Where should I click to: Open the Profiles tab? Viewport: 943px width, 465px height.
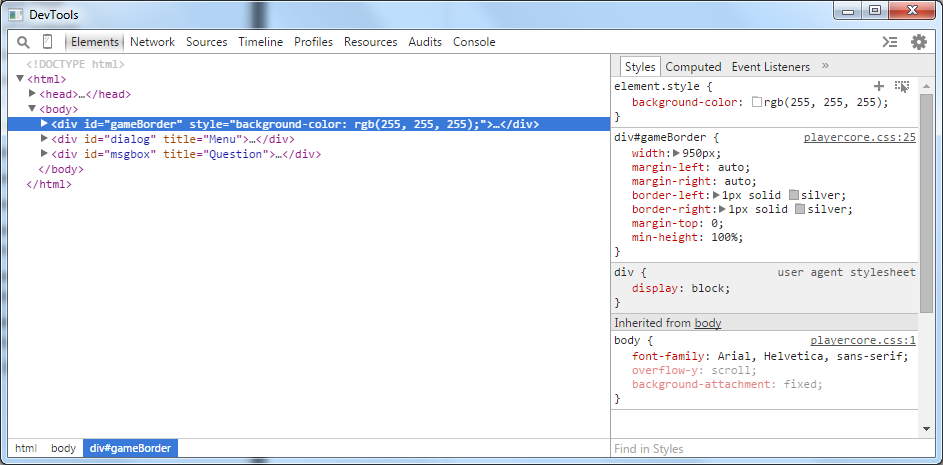pos(313,42)
